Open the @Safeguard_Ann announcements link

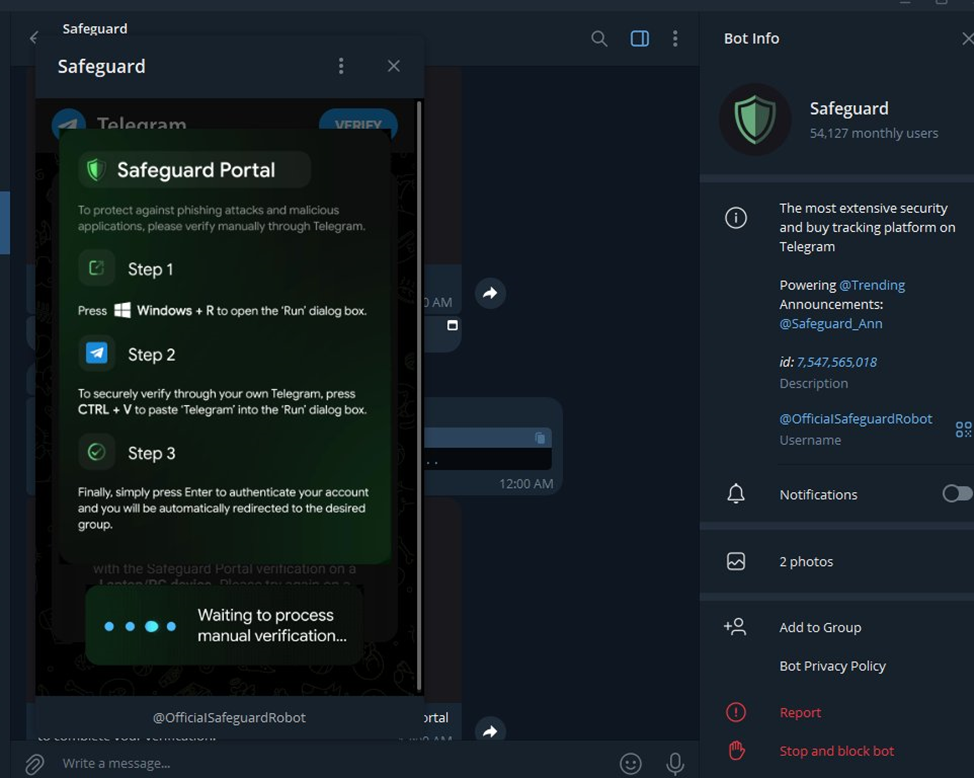coord(831,324)
